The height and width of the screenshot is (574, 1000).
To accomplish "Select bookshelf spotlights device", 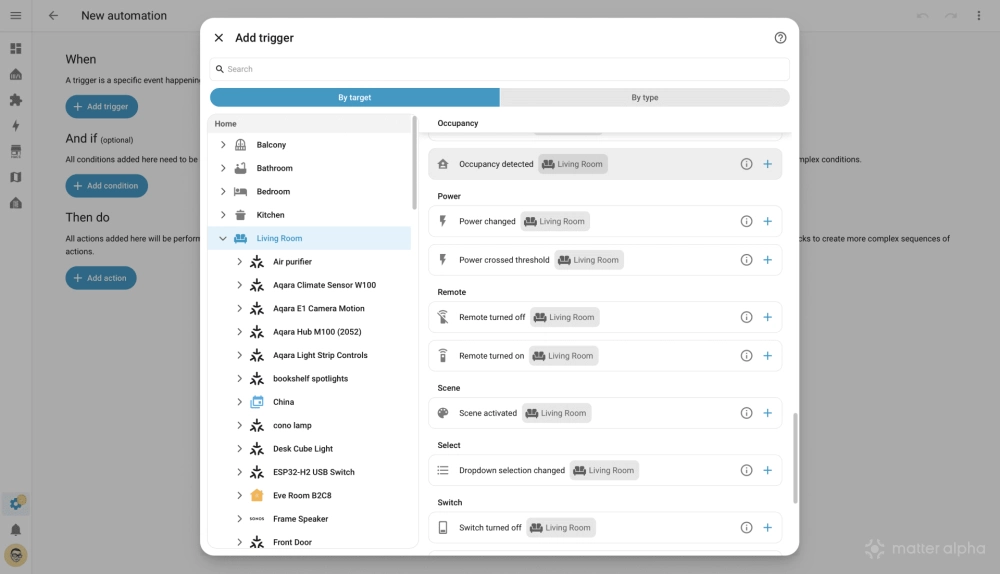I will [x=311, y=379].
